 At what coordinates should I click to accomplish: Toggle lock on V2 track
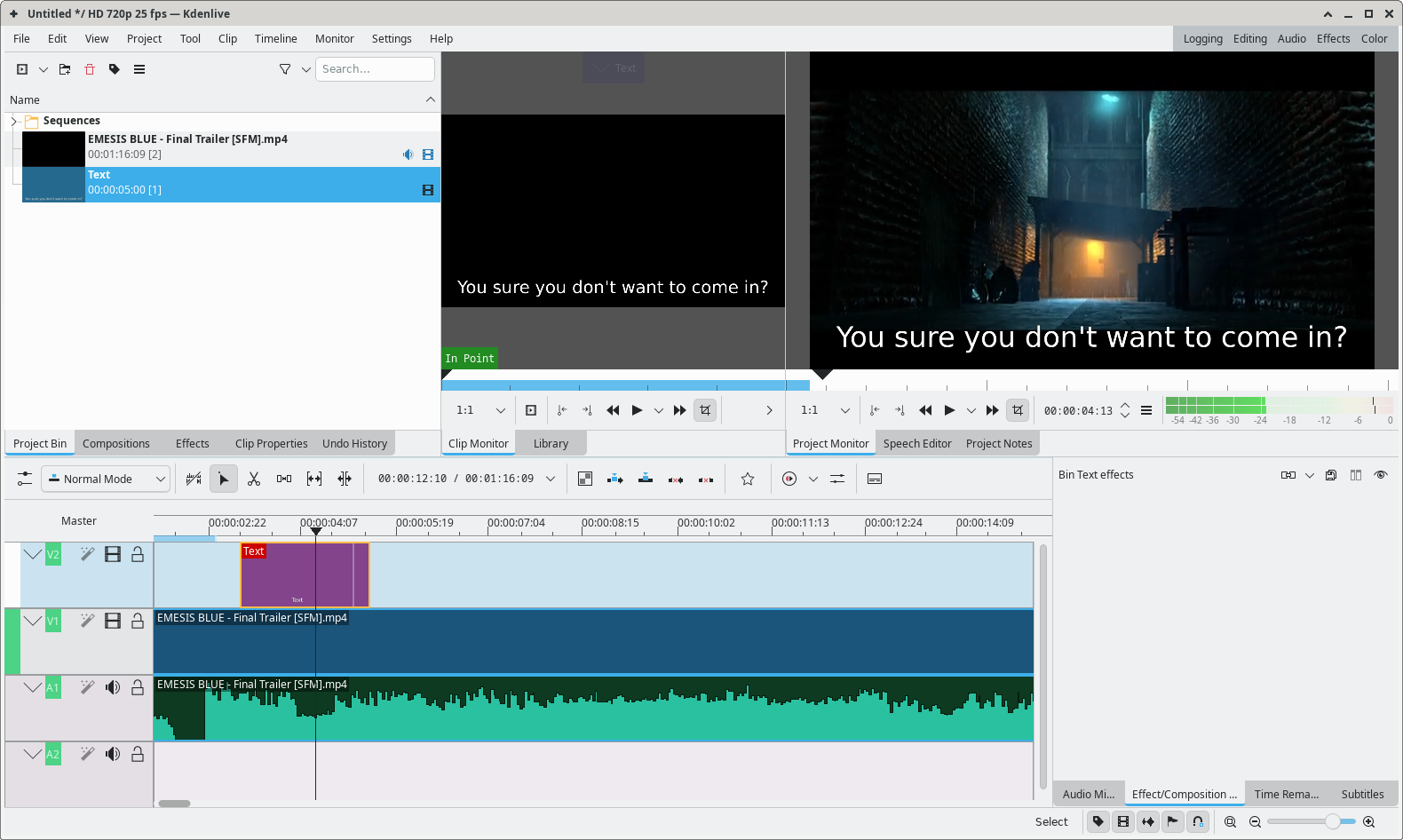(138, 554)
